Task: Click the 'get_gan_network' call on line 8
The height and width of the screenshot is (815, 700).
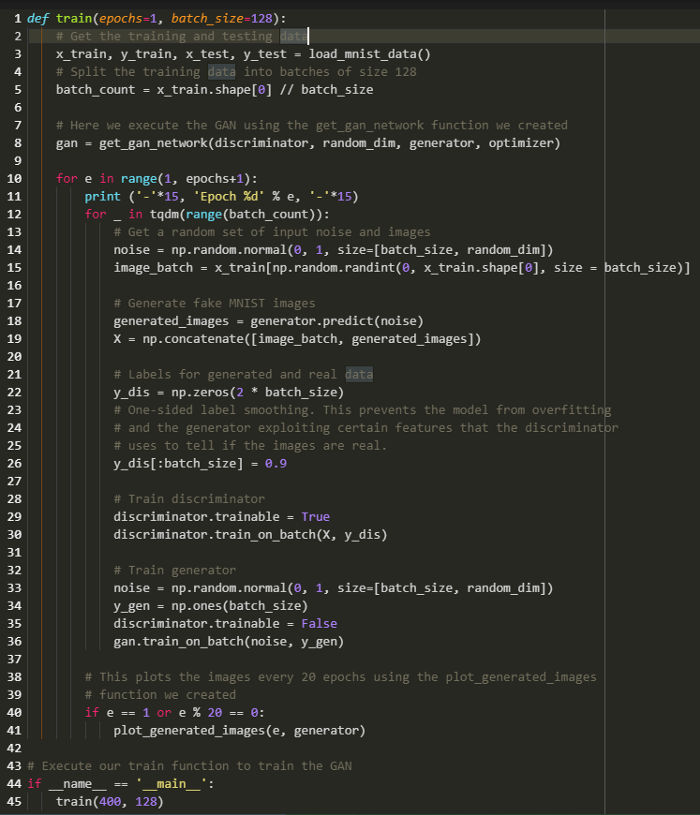Action: [153, 143]
